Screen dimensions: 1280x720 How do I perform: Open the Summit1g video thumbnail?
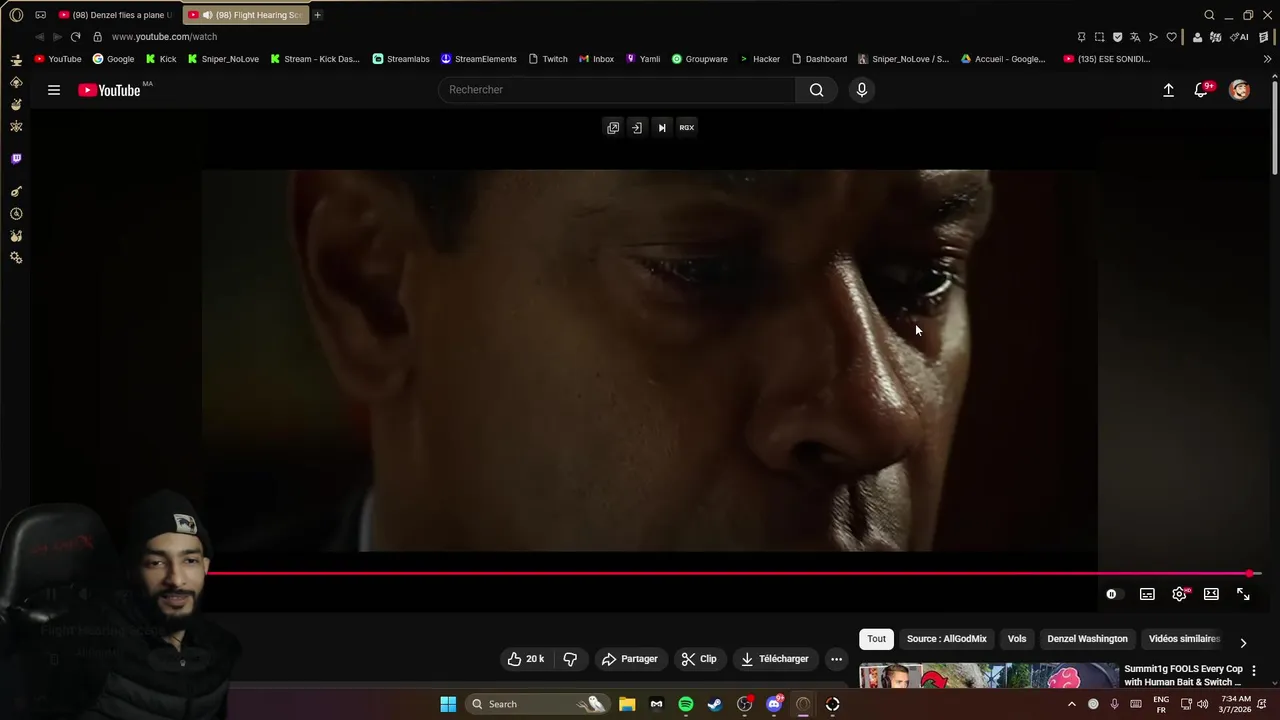click(x=988, y=676)
